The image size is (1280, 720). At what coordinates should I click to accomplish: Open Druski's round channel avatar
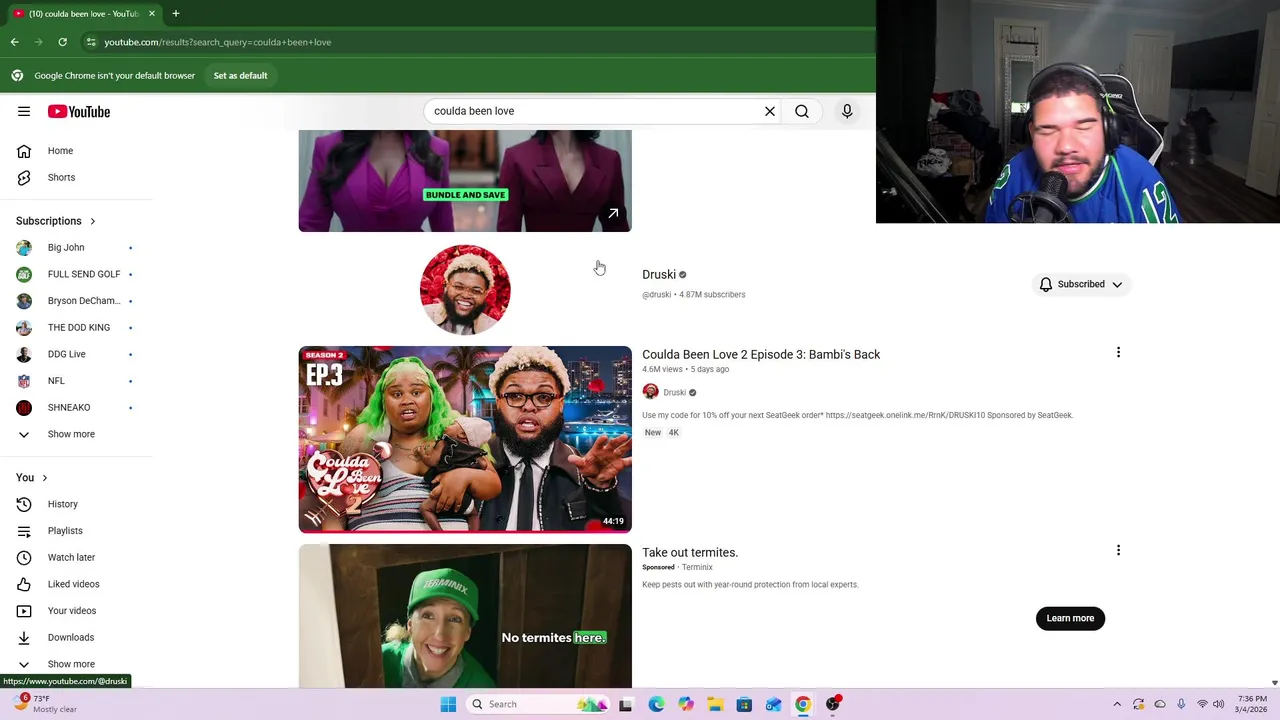(465, 289)
